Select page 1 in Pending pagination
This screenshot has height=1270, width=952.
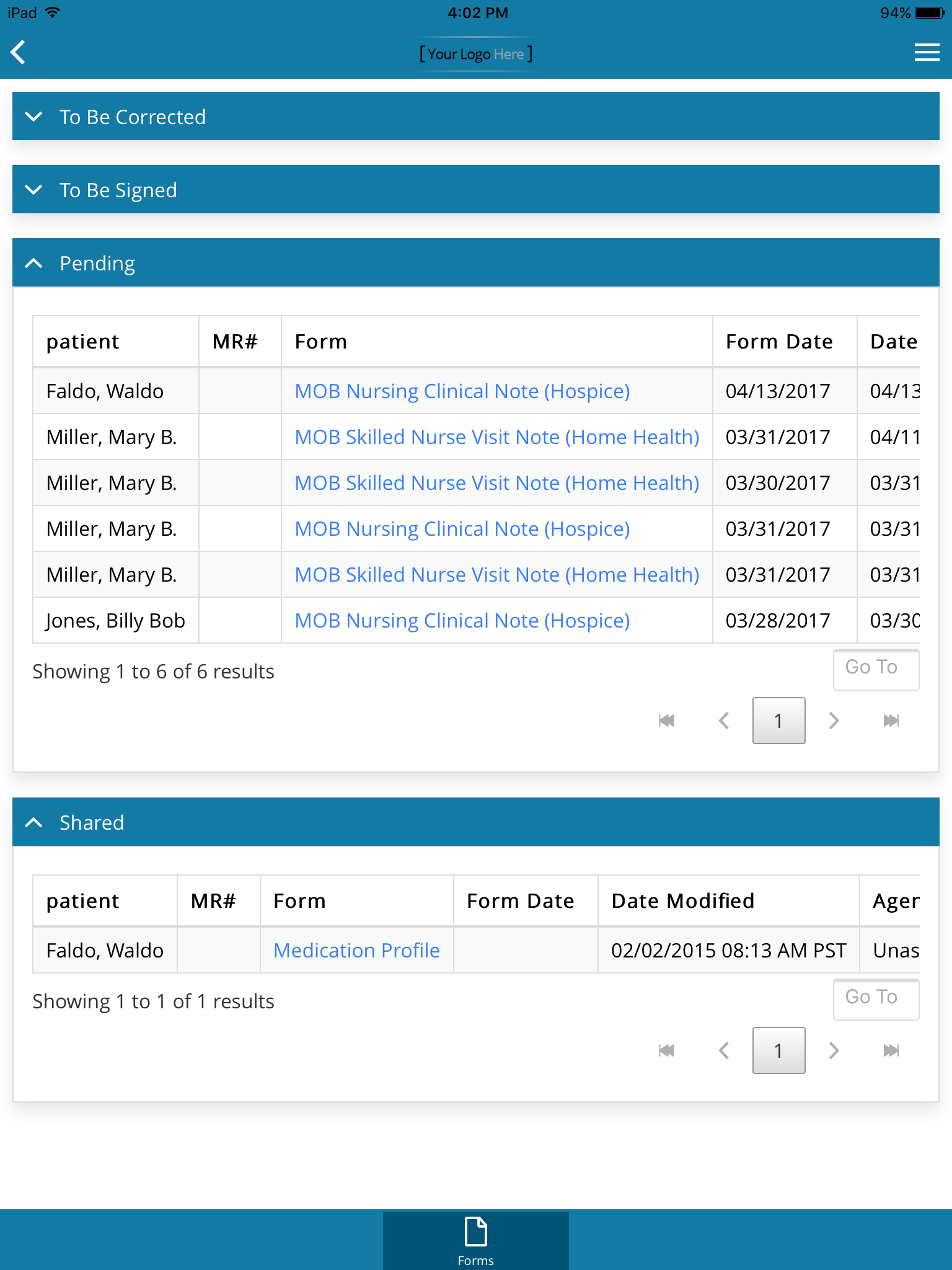(x=778, y=721)
